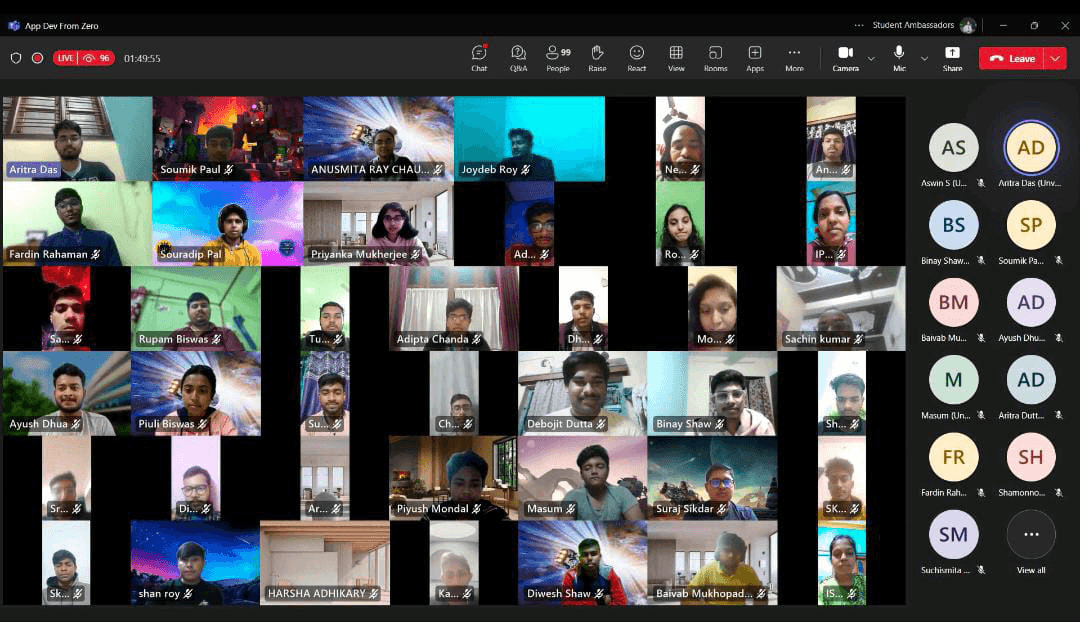
Task: Toggle the Mic mute
Action: click(x=899, y=58)
